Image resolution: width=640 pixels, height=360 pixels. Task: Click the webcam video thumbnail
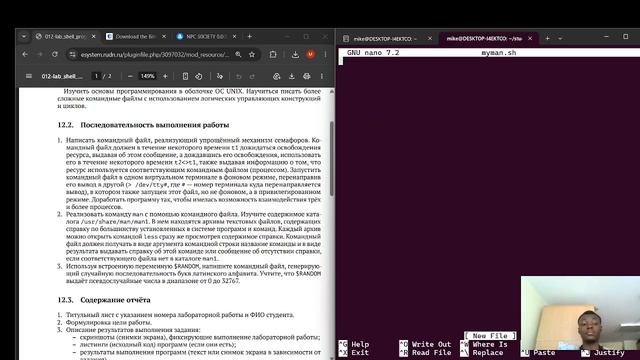click(x=580, y=313)
